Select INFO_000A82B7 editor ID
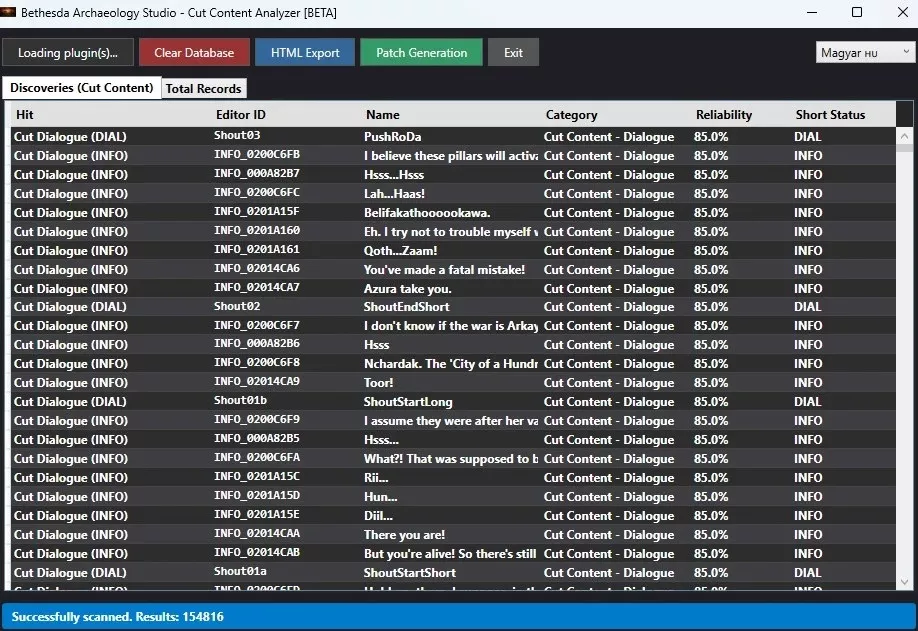The image size is (918, 631). click(x=256, y=173)
